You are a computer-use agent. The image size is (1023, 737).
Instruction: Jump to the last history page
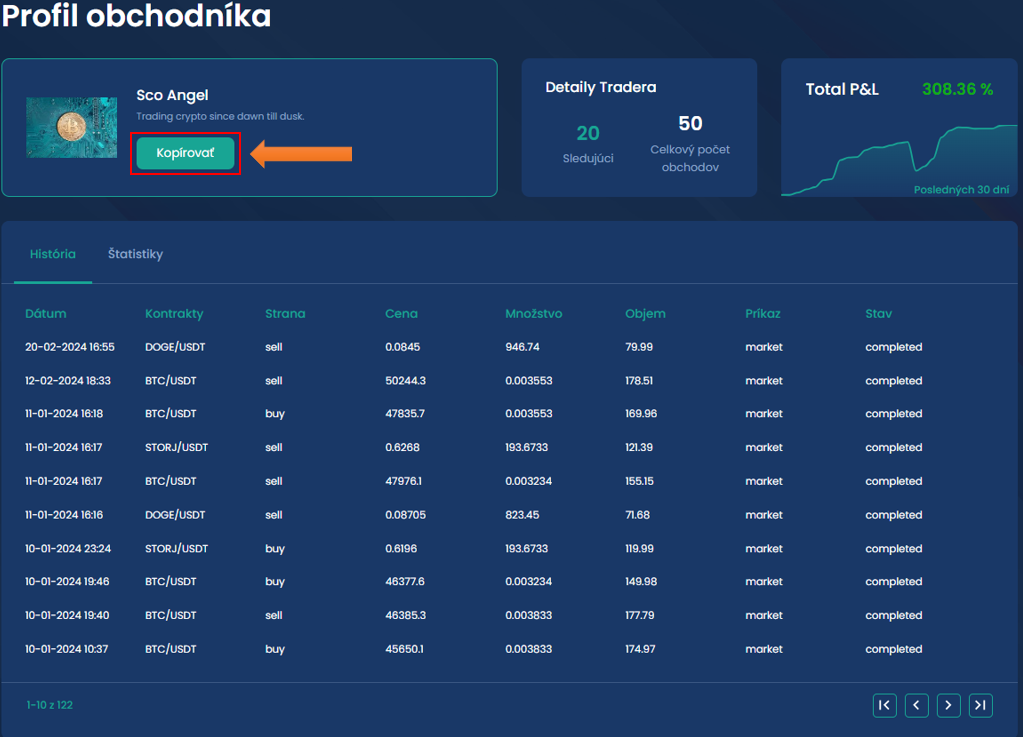[980, 705]
